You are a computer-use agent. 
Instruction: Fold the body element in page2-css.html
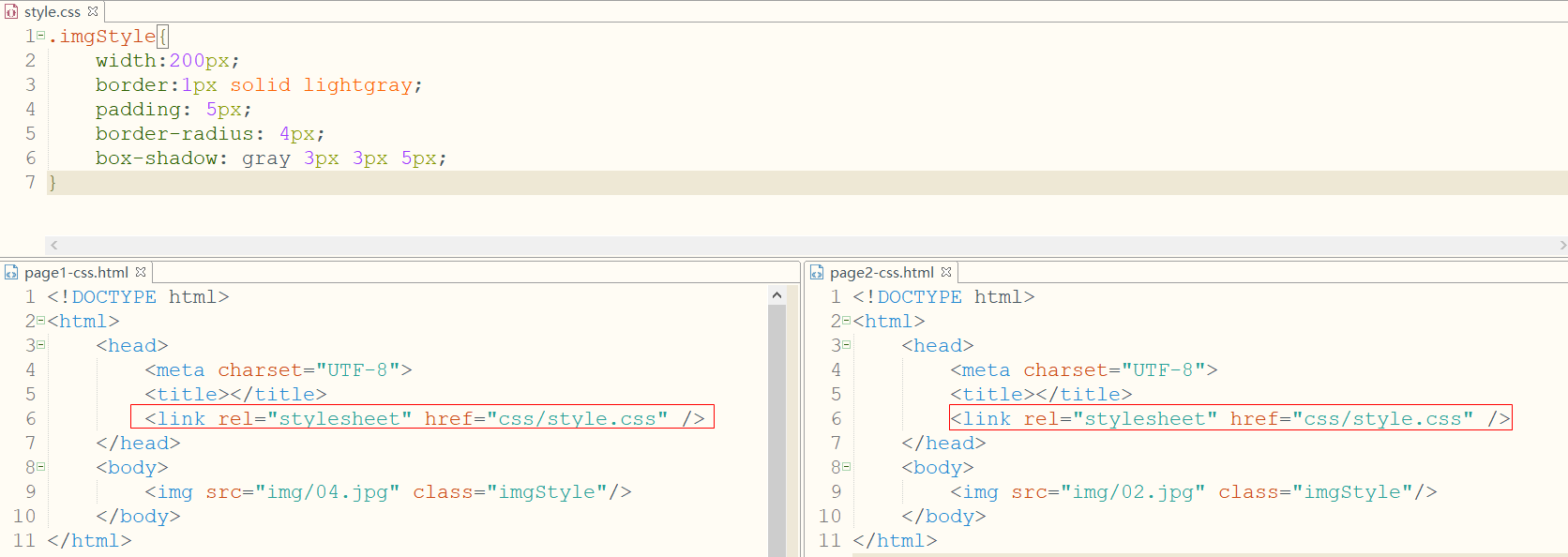[847, 467]
